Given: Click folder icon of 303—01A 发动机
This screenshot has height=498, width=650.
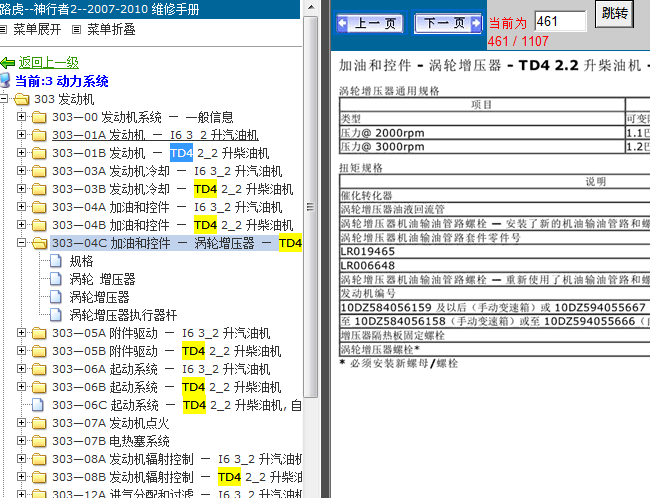Looking at the screenshot, I should tap(39, 135).
